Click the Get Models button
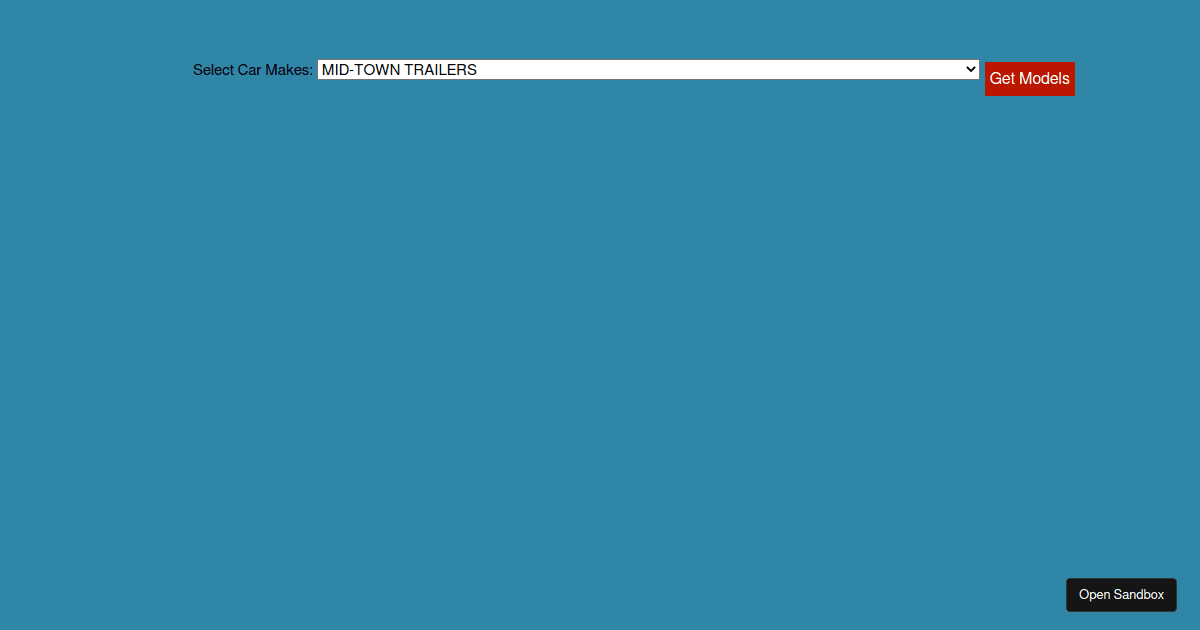The width and height of the screenshot is (1200, 630). point(1029,79)
